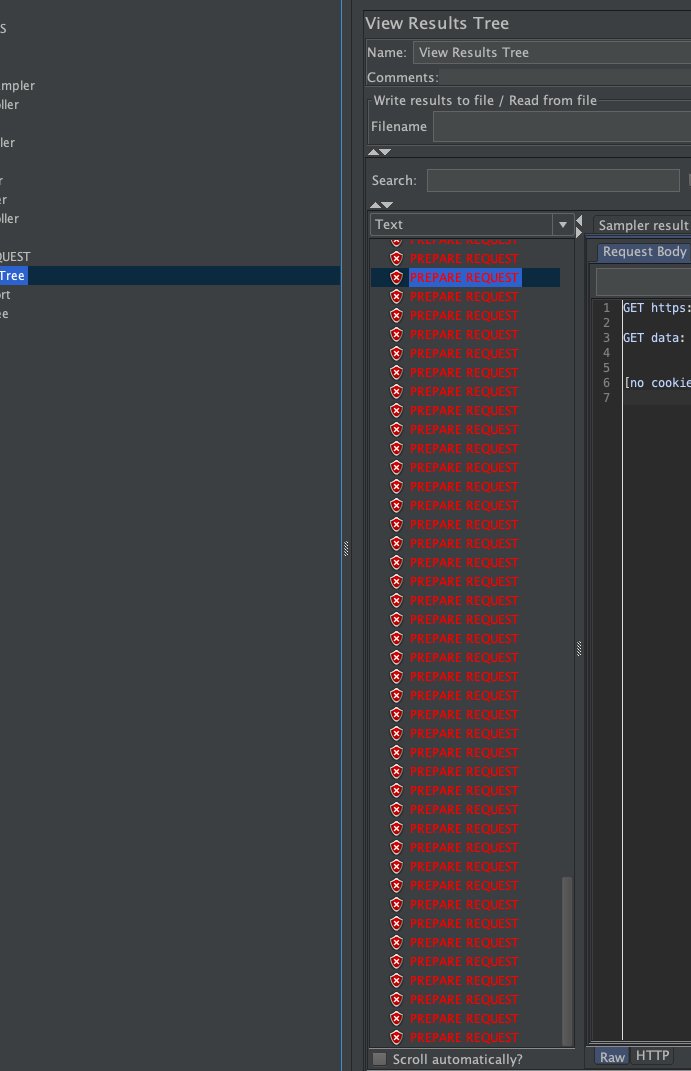The image size is (691, 1071).
Task: Click the split-pane collapse arrows beside the Text dropdown
Action: click(579, 226)
